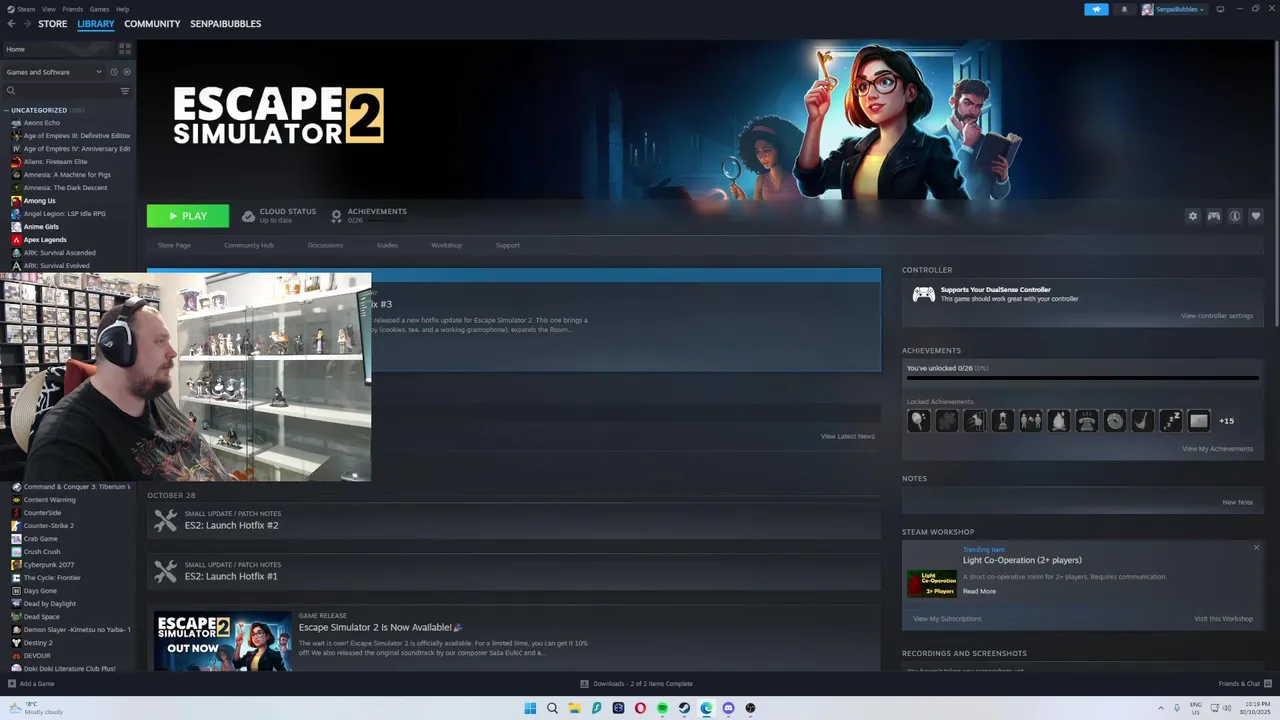Open View Latest News link
1280x720 pixels.
click(847, 436)
